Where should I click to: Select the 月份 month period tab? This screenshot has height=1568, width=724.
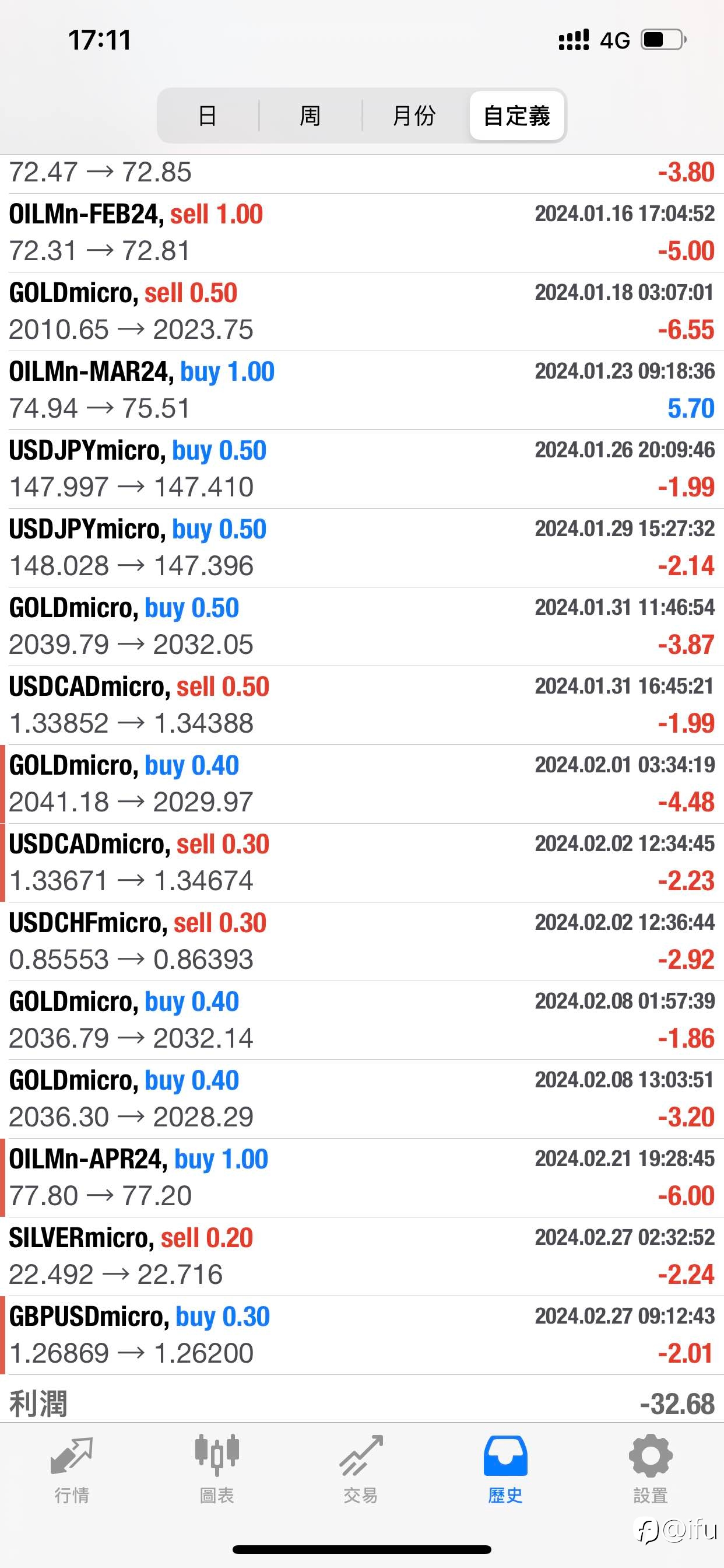click(x=414, y=116)
